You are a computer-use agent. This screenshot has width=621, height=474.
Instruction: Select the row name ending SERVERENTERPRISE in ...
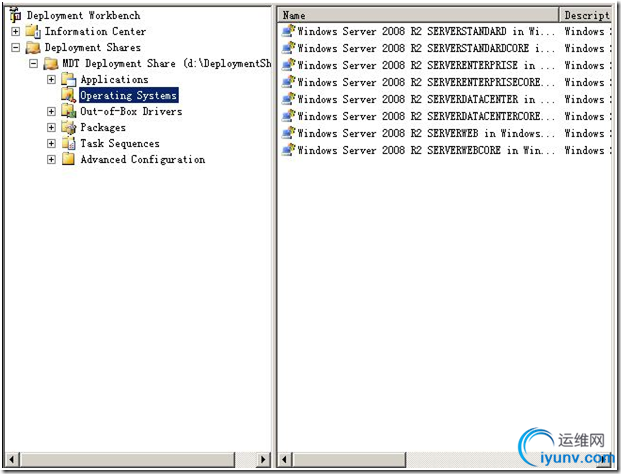click(426, 65)
